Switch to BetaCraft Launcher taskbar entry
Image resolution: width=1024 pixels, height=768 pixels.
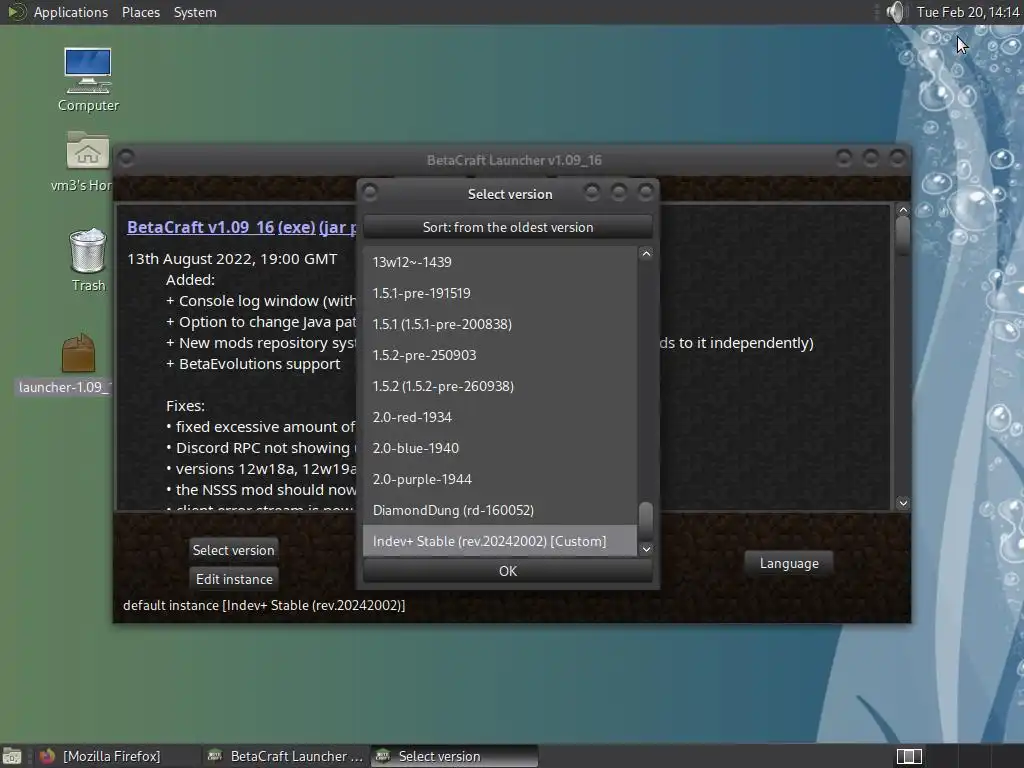coord(285,756)
